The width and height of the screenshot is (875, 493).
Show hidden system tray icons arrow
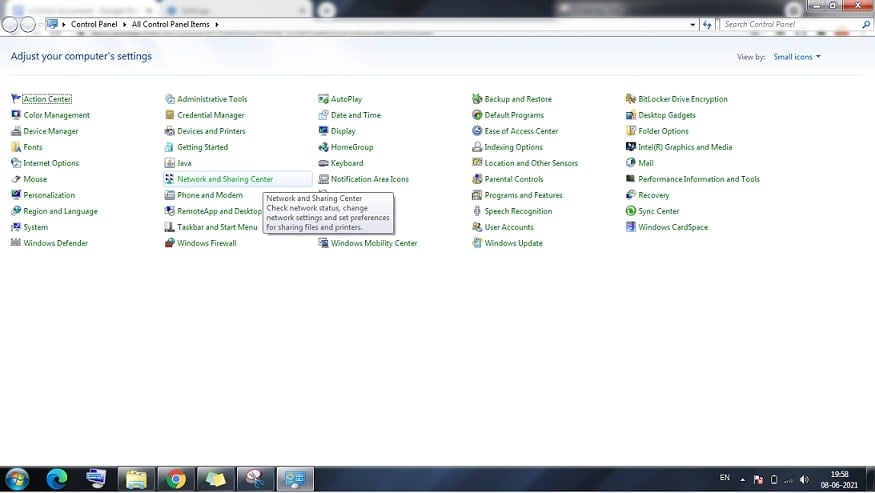742,479
